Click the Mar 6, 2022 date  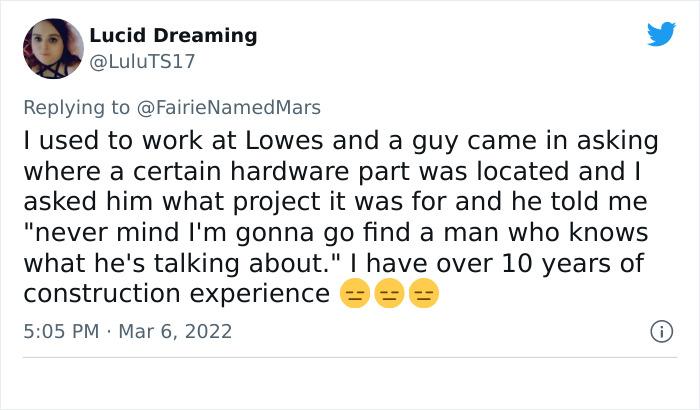(x=177, y=329)
